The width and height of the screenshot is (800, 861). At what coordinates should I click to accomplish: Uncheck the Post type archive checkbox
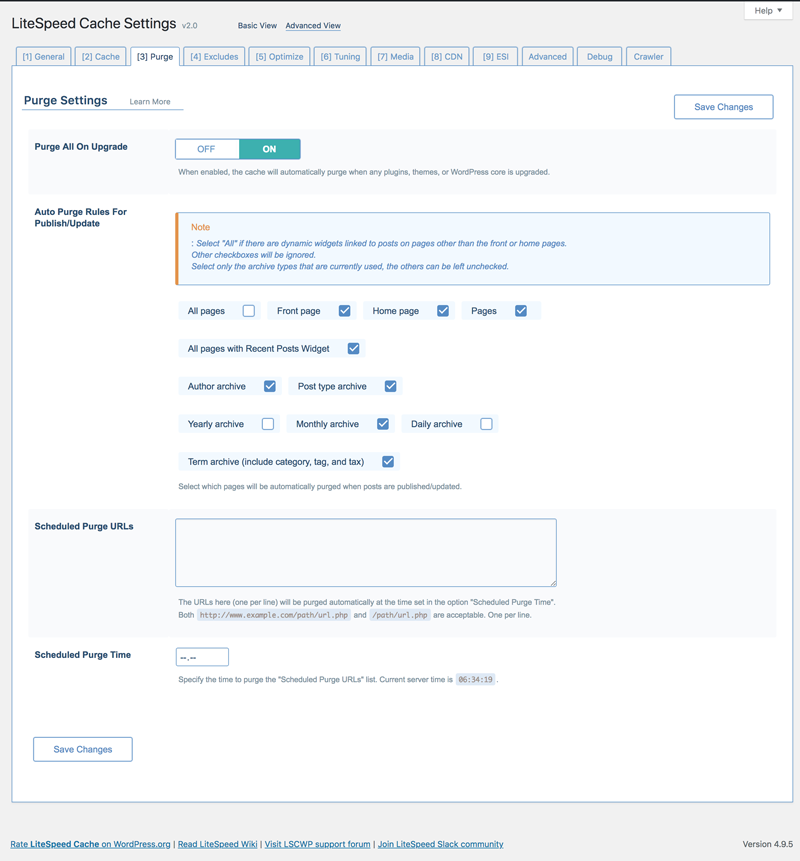[x=390, y=386]
